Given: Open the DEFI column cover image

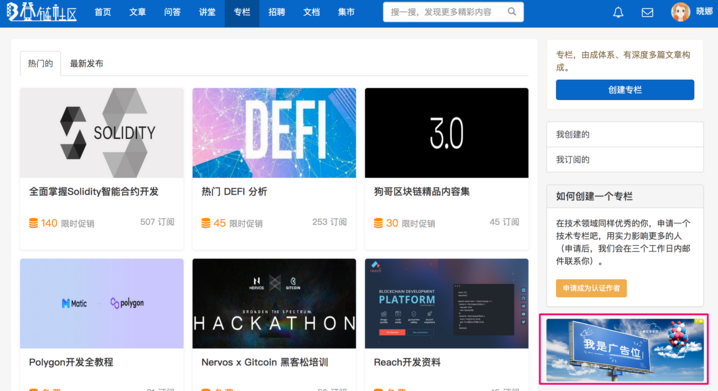Looking at the screenshot, I should (x=274, y=133).
